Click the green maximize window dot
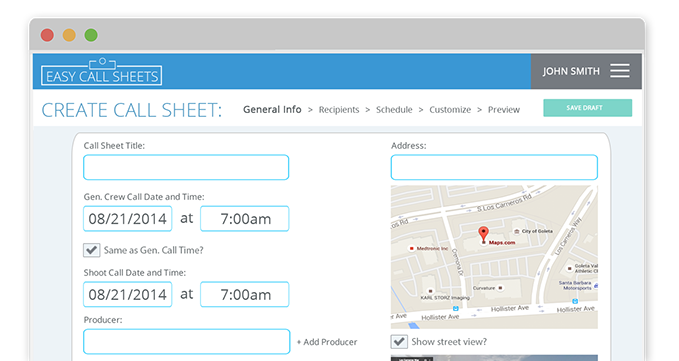The height and width of the screenshot is (361, 679). click(x=91, y=35)
